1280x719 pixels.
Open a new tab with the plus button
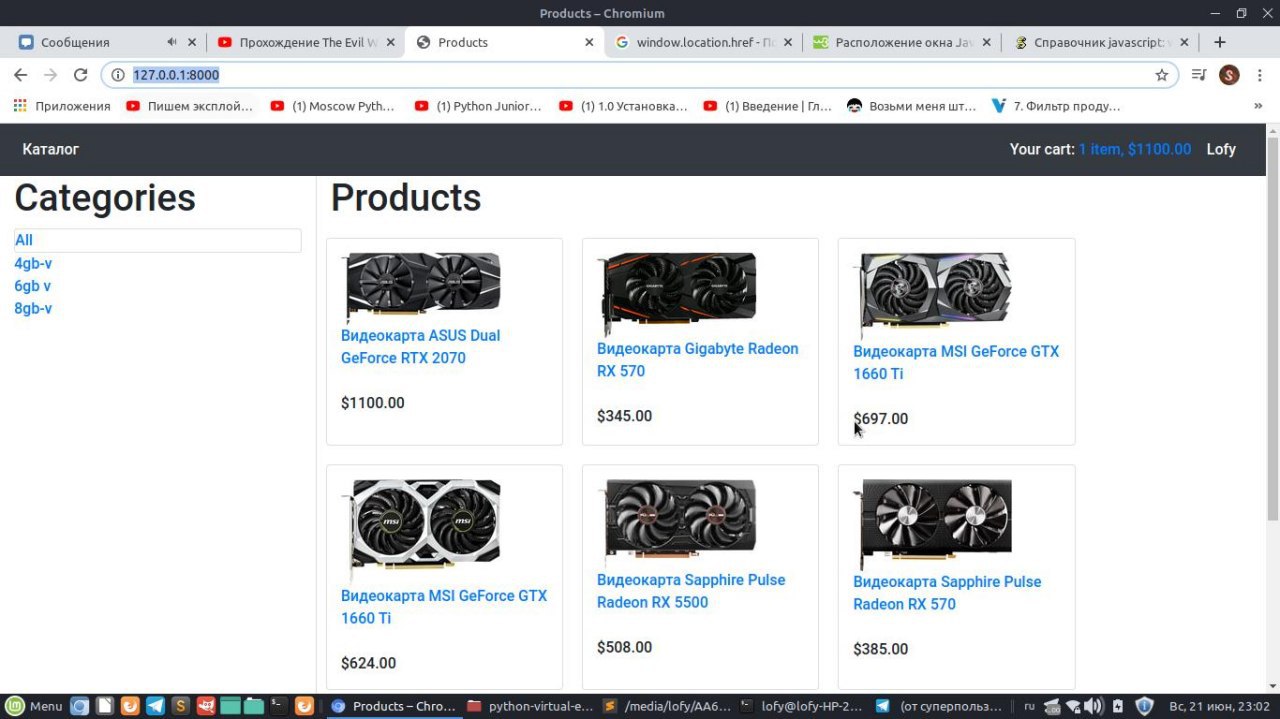(1219, 42)
